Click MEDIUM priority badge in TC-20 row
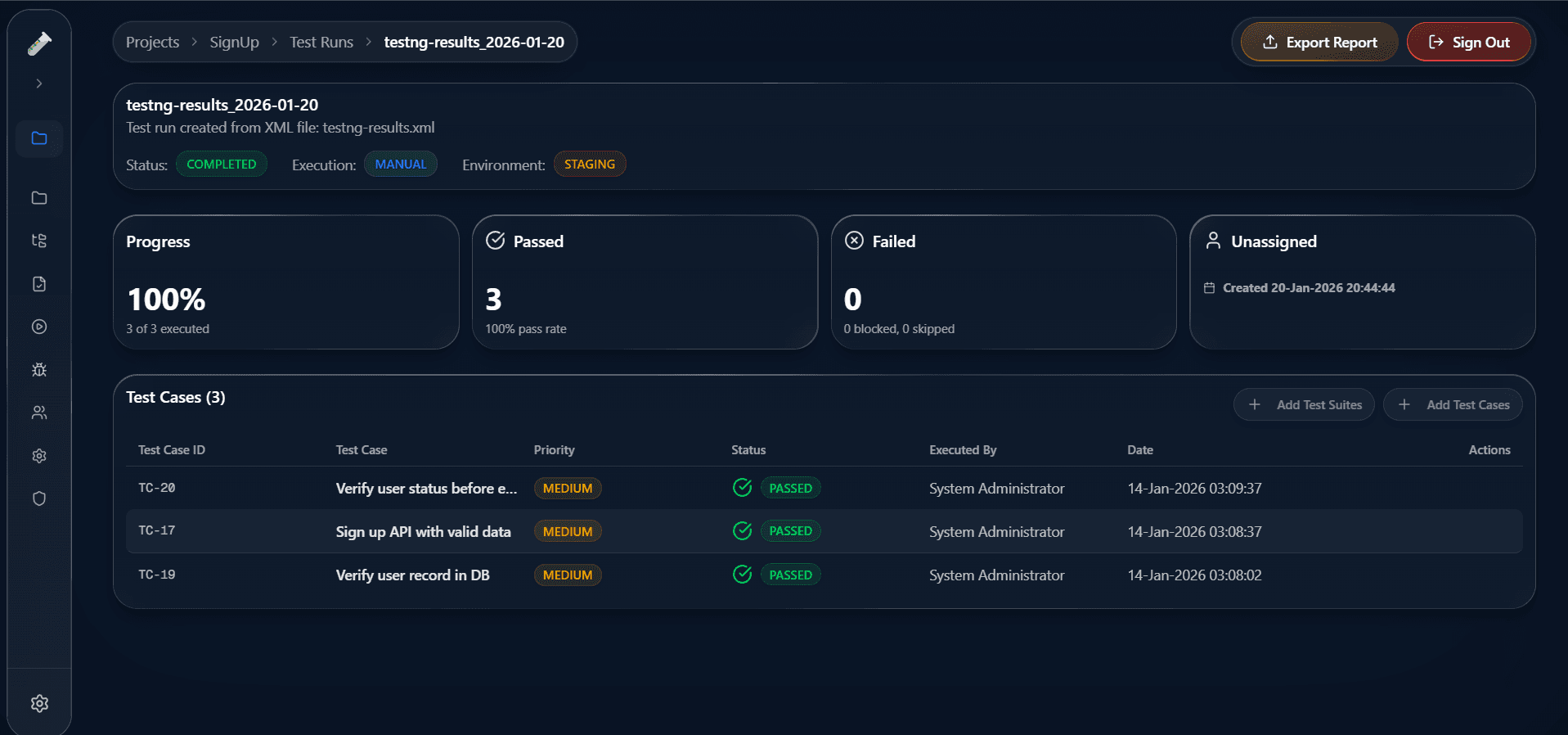This screenshot has width=1568, height=735. click(x=568, y=489)
